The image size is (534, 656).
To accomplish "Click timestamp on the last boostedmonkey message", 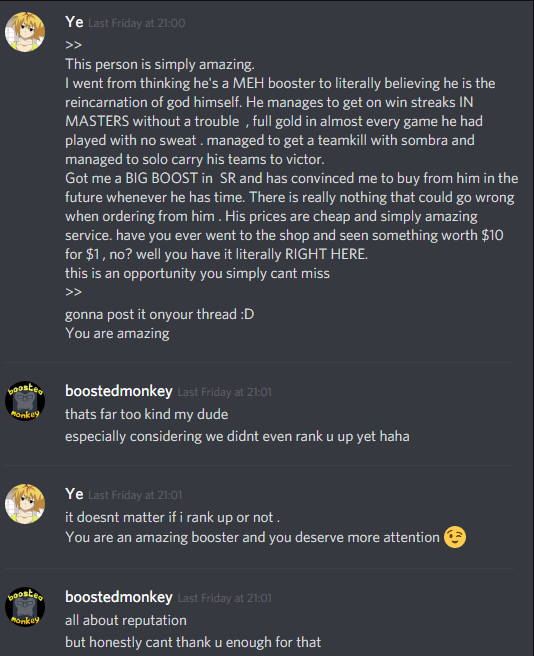I will [x=225, y=598].
